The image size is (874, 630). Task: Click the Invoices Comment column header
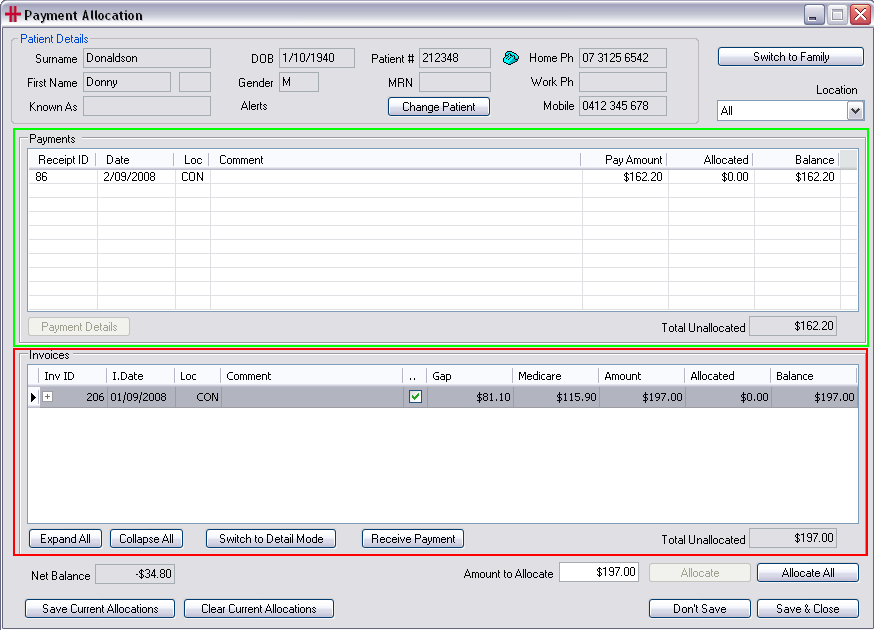tap(311, 376)
